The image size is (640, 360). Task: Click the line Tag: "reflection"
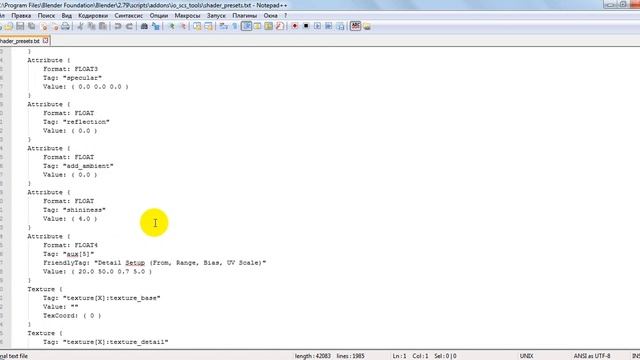tap(76, 122)
